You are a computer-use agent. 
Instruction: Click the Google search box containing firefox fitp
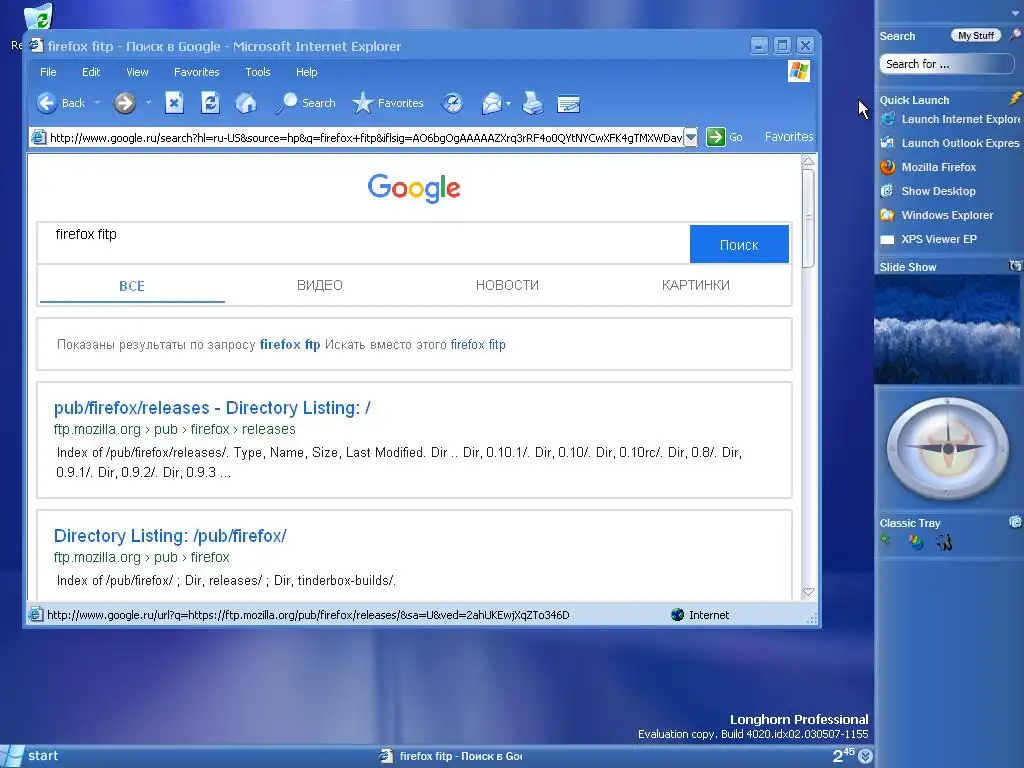[x=364, y=243]
